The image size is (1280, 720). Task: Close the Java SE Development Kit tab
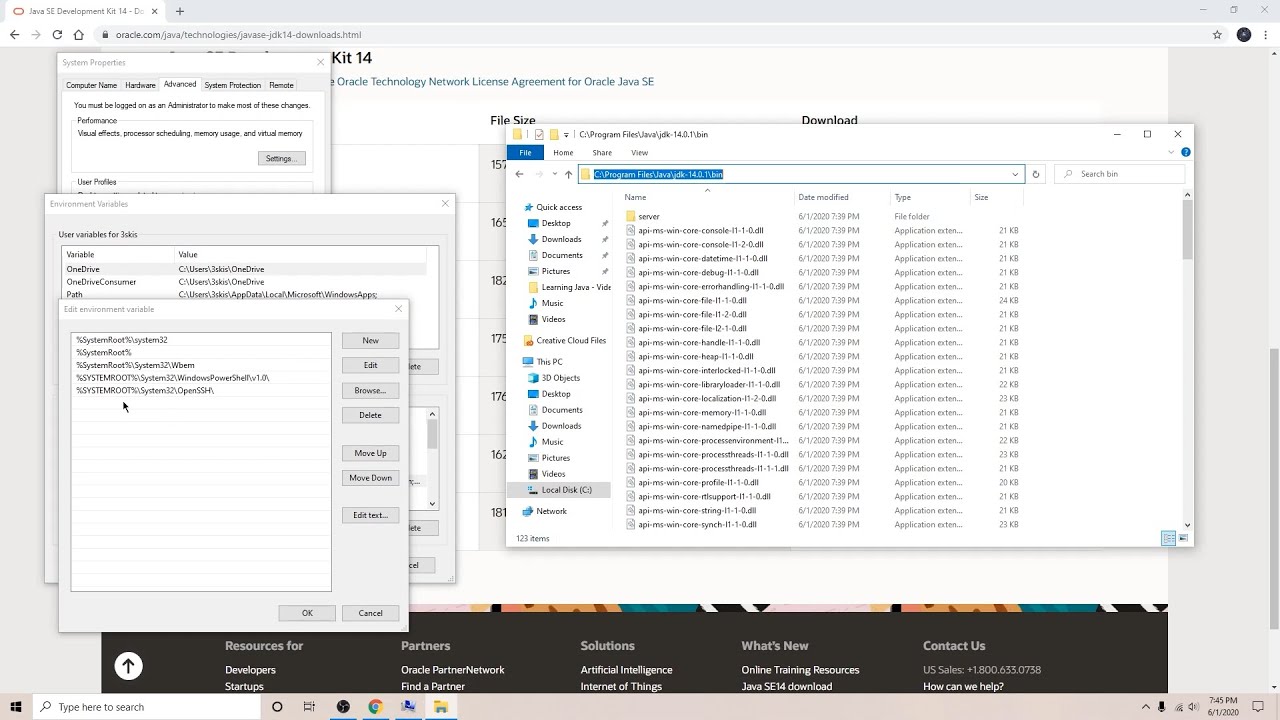tap(155, 11)
